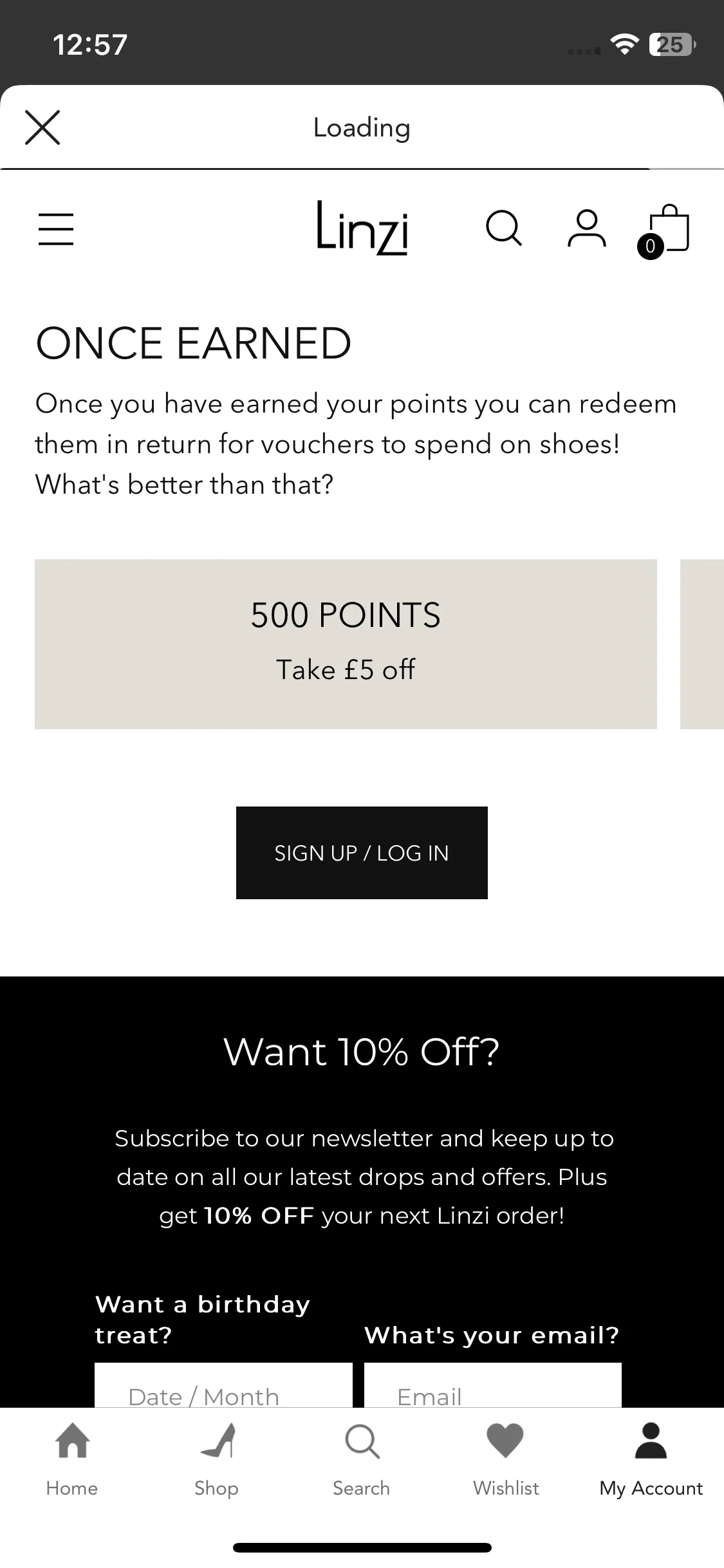The image size is (724, 1568).
Task: Open search via magnifier icon in header
Action: [x=504, y=229]
